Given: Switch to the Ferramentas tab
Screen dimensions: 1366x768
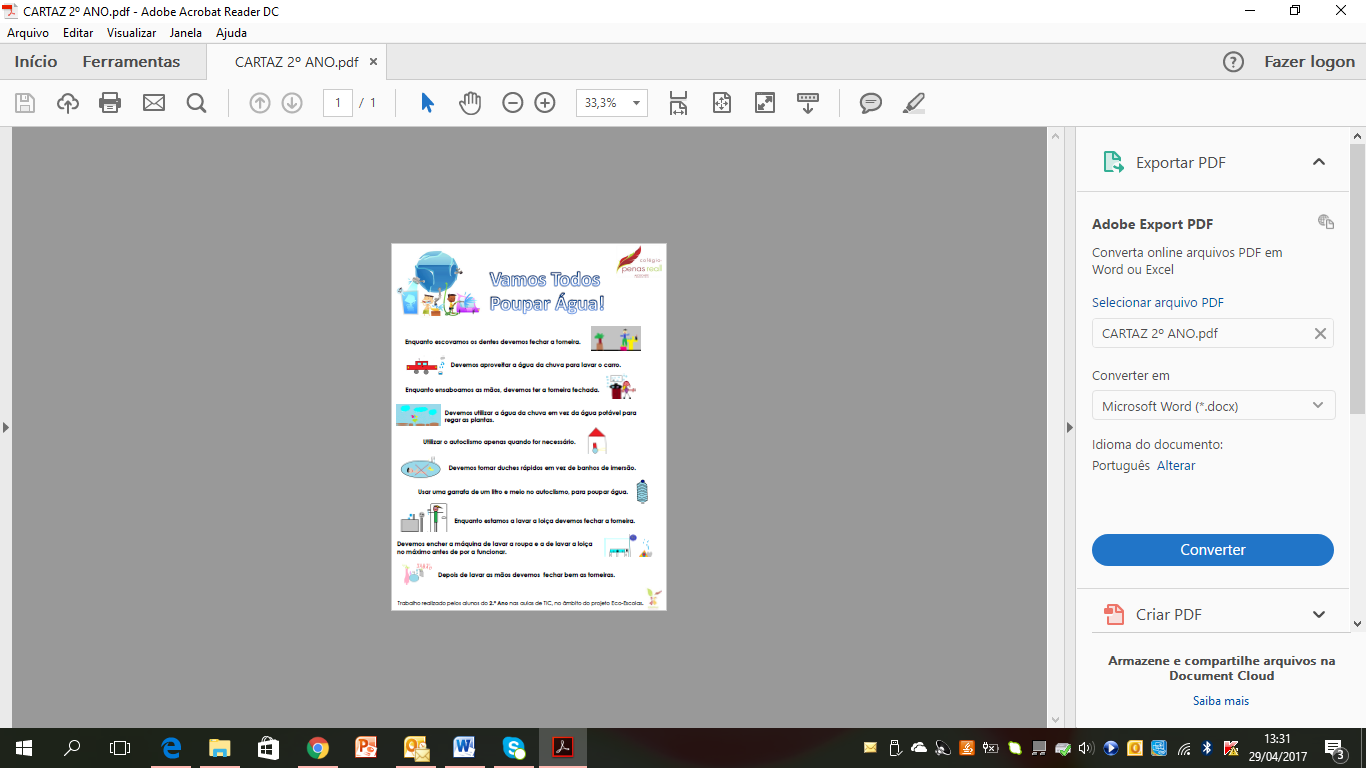Looking at the screenshot, I should [131, 62].
